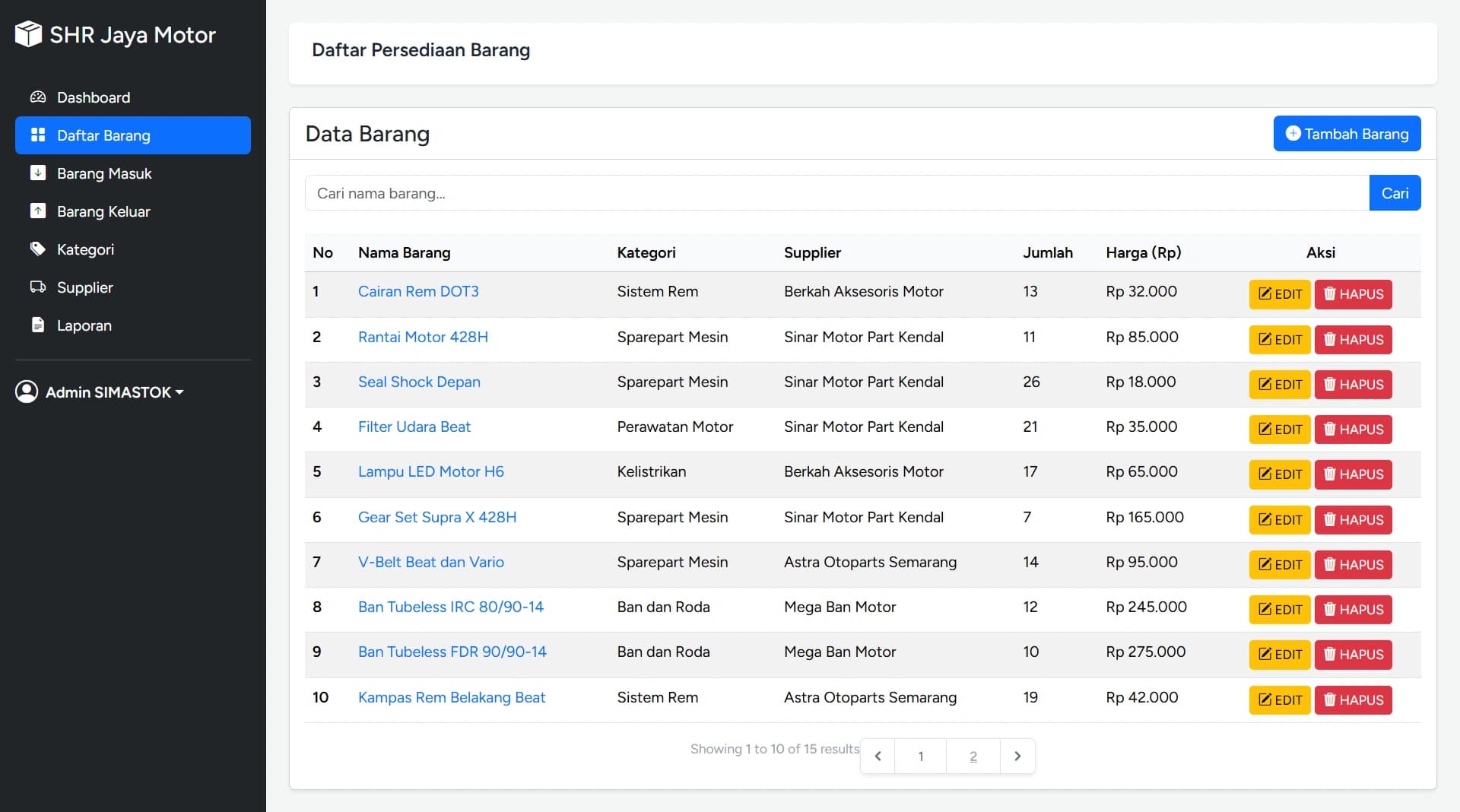Delete Ban Tubeless IRC 80/90-14
This screenshot has height=812, width=1460.
point(1354,610)
